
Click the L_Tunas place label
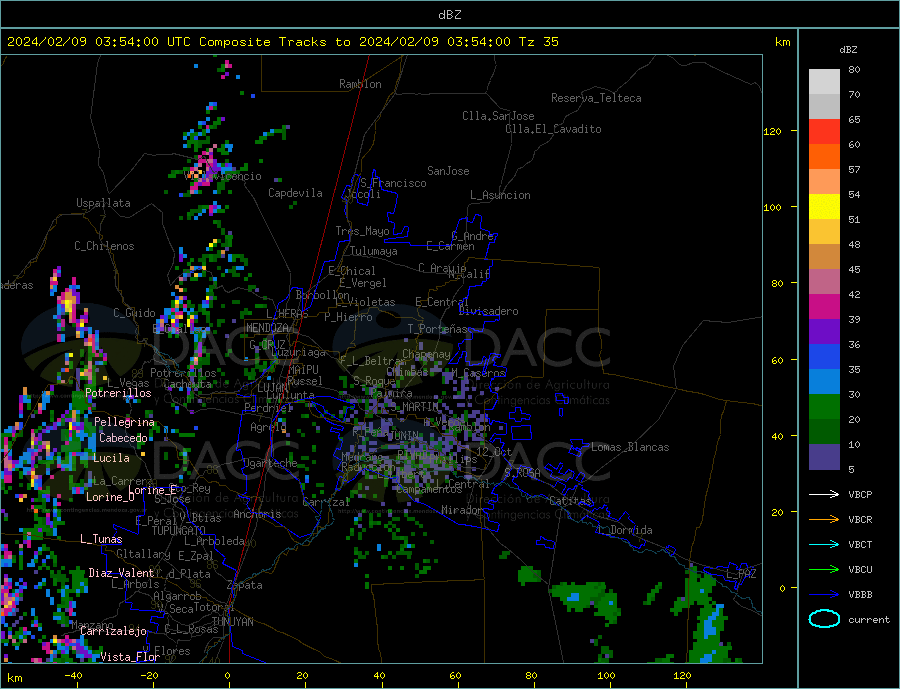[101, 539]
